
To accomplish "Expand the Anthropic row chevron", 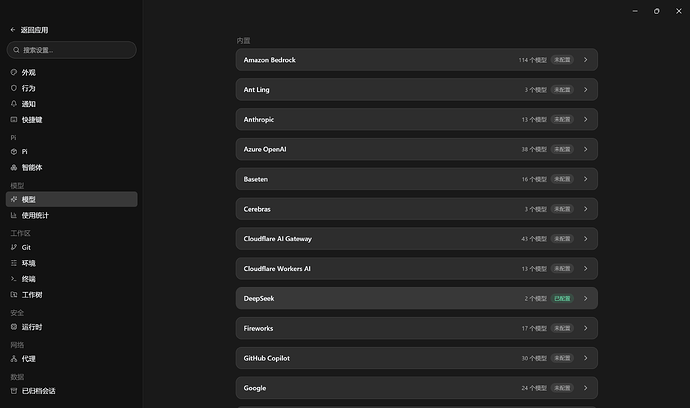I will 586,119.
